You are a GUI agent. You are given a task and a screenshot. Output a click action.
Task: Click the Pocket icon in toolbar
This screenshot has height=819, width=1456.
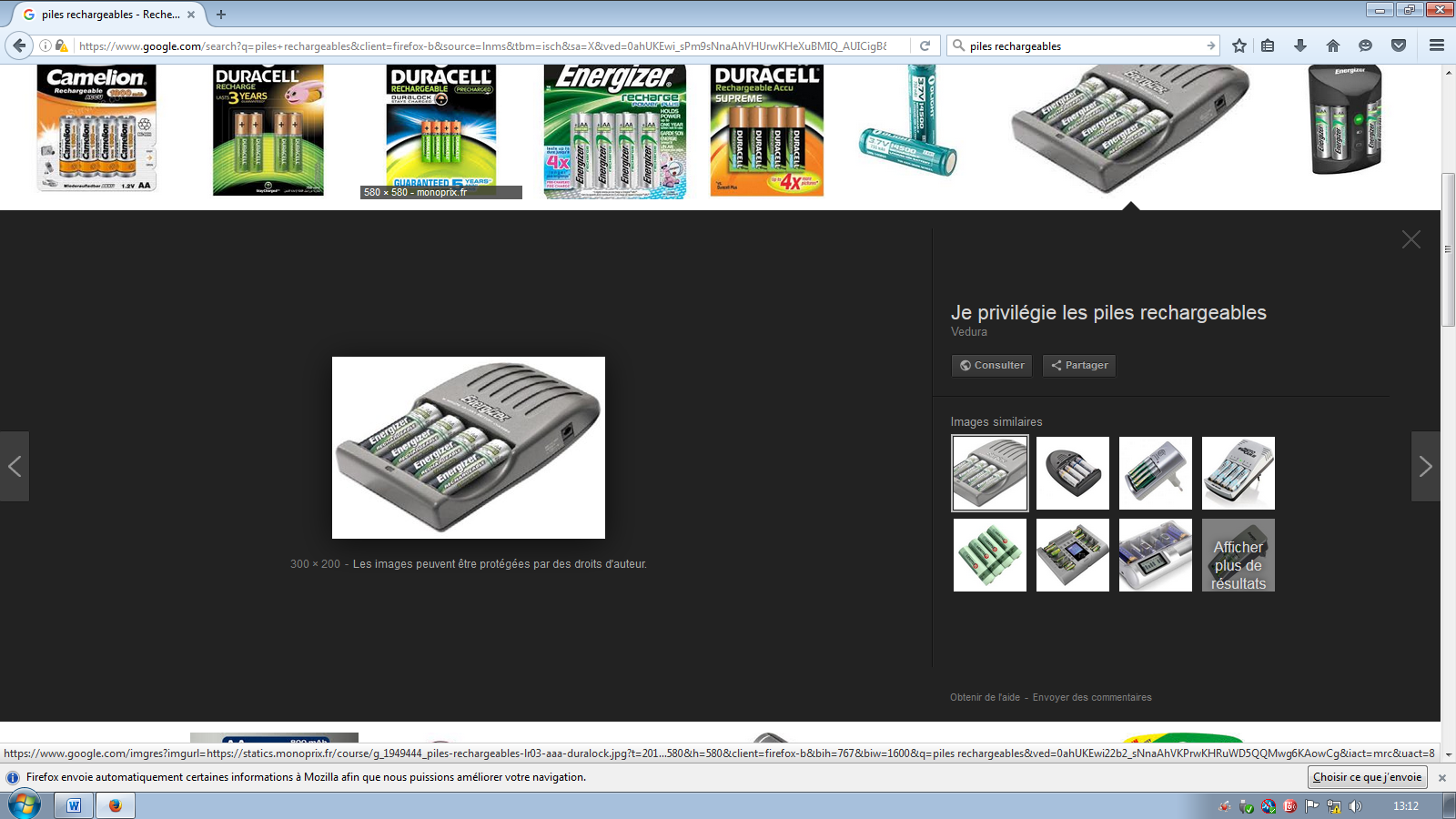click(x=1399, y=45)
